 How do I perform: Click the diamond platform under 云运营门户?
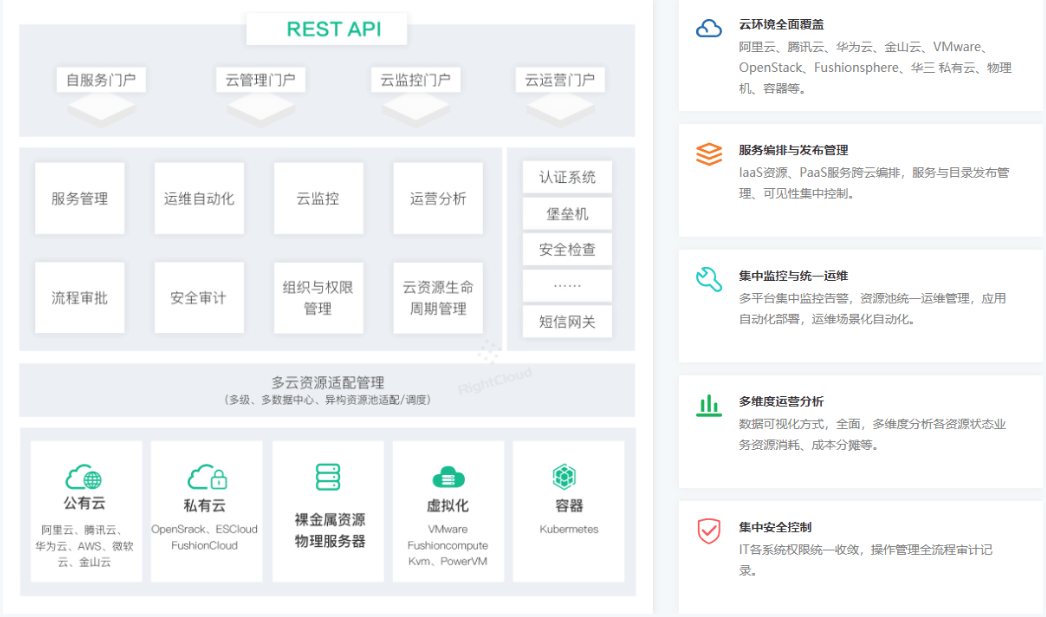[x=560, y=109]
